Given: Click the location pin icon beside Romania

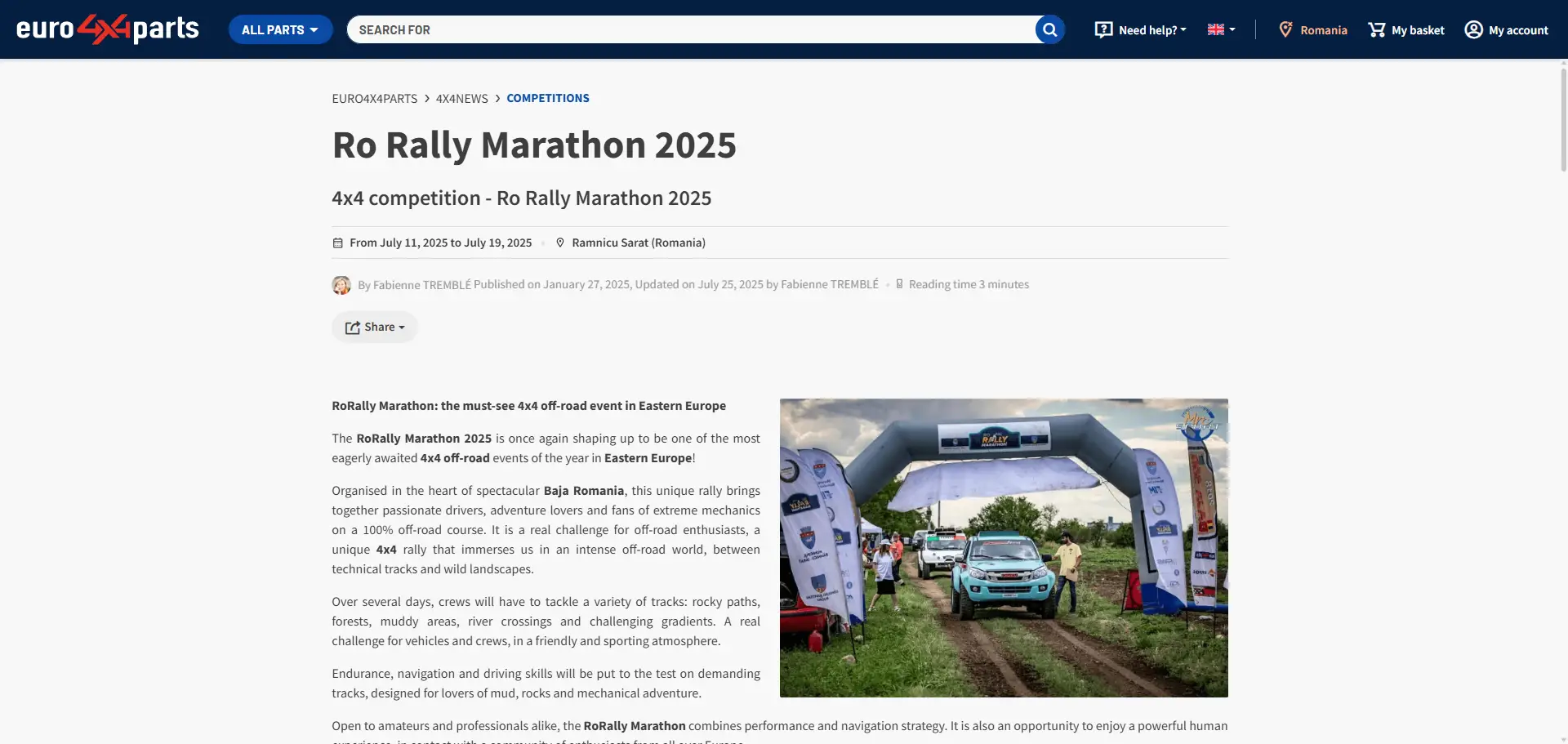Looking at the screenshot, I should (x=1285, y=29).
